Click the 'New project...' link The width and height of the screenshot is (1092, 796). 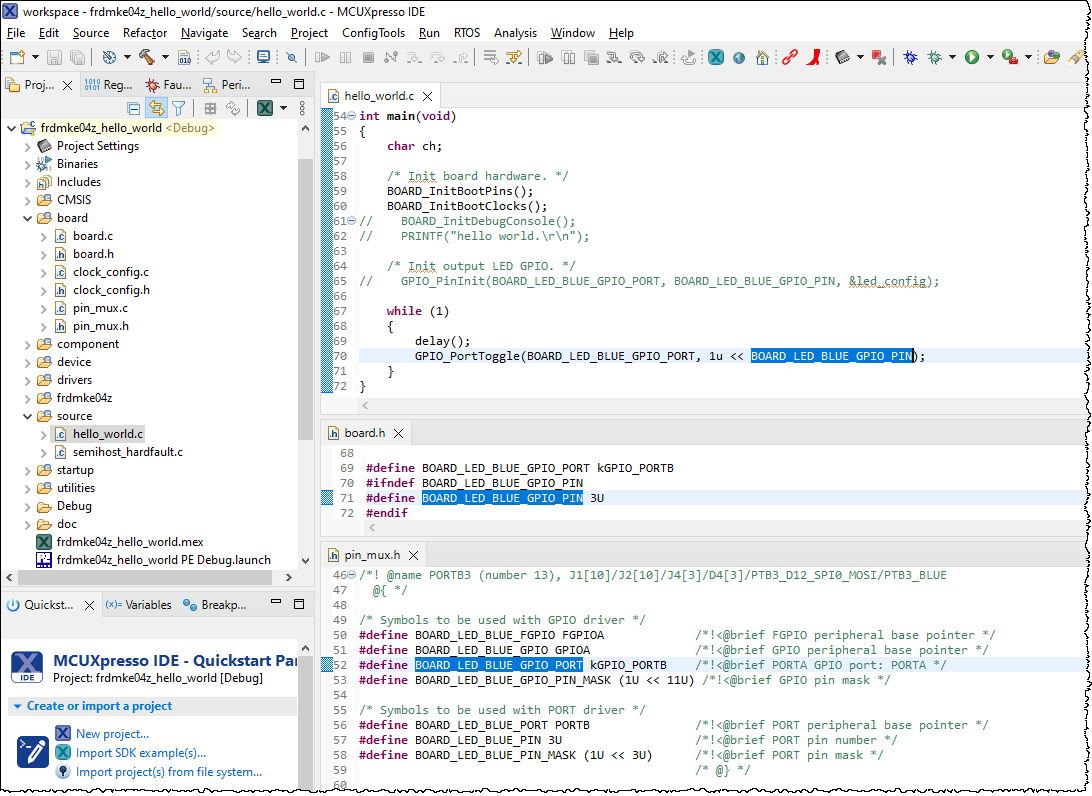(112, 734)
